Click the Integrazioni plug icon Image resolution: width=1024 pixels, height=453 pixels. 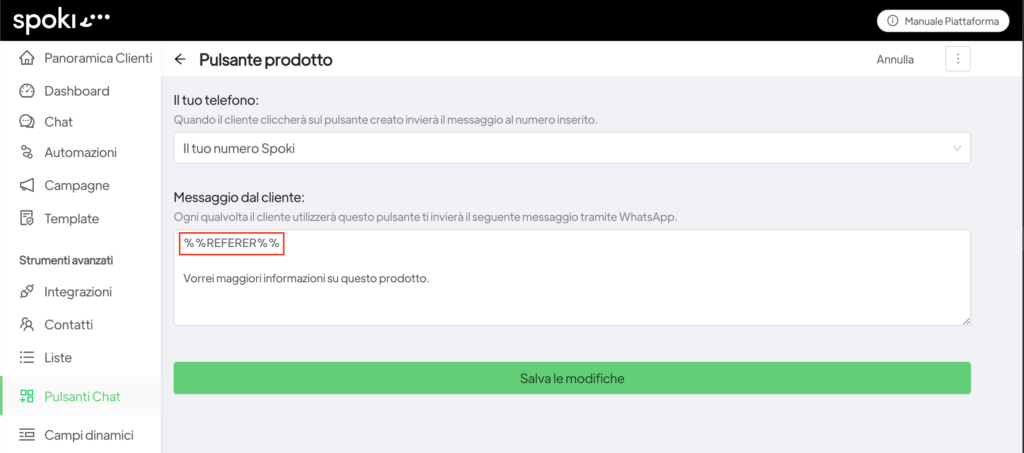tap(27, 292)
